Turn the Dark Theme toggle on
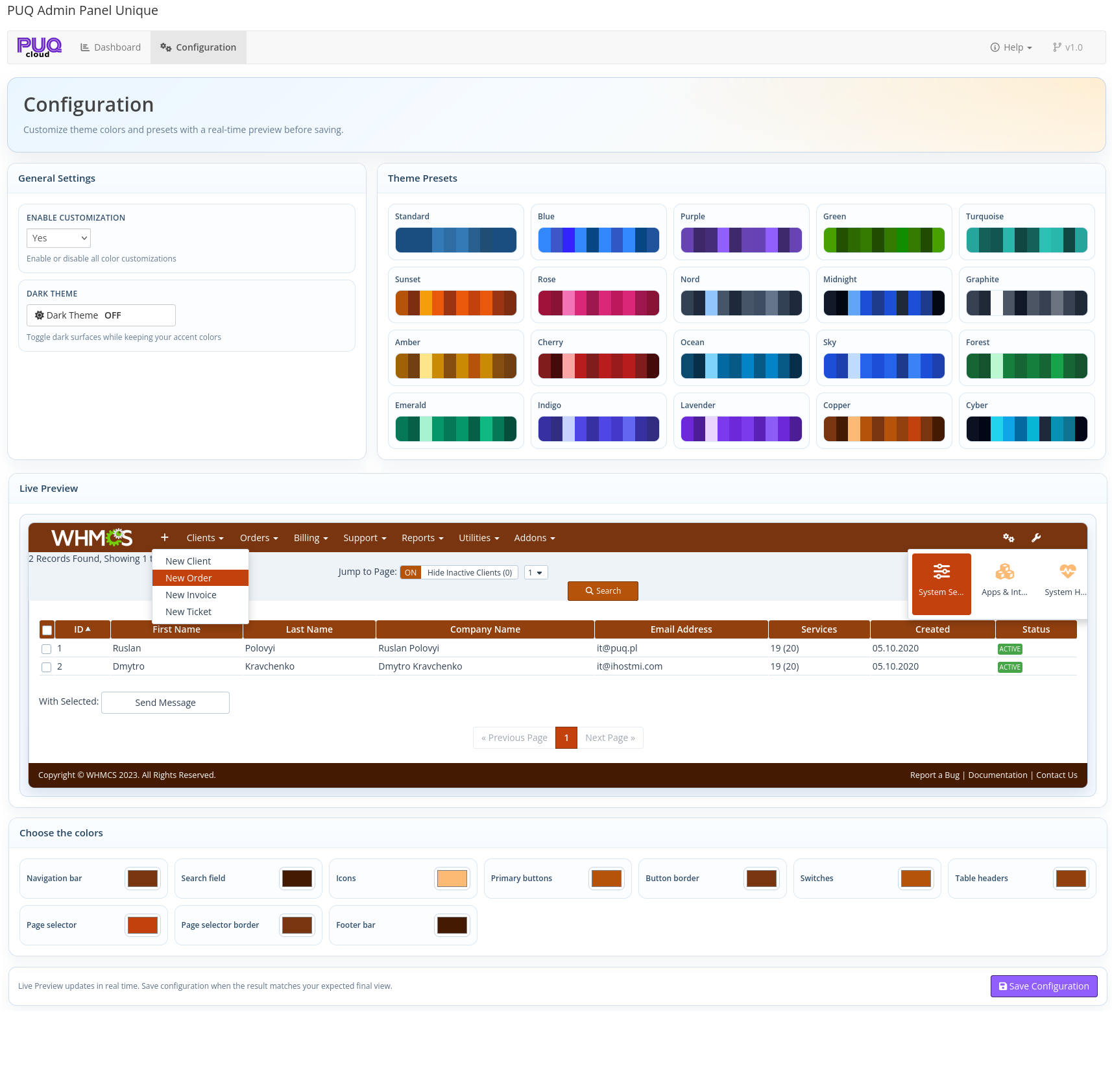1112x1092 pixels. [x=101, y=315]
